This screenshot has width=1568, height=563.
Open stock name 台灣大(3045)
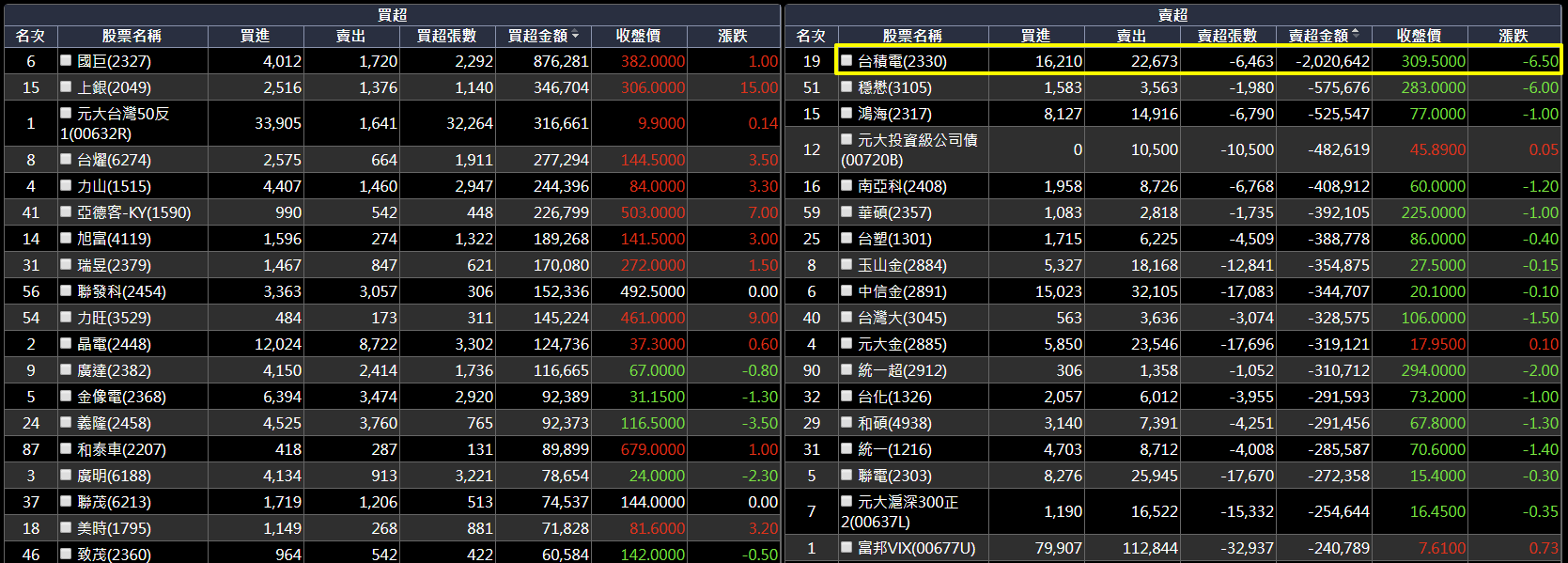[x=902, y=318]
